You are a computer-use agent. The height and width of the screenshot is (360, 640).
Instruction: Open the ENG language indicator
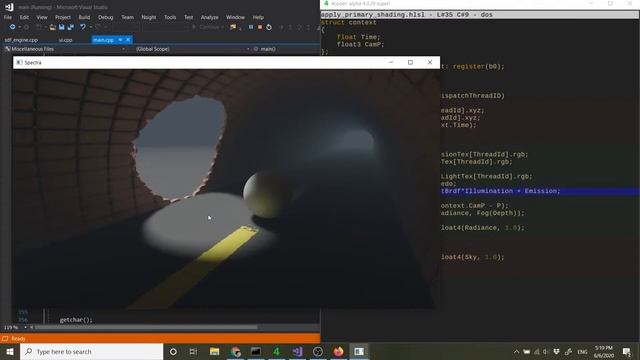point(582,352)
